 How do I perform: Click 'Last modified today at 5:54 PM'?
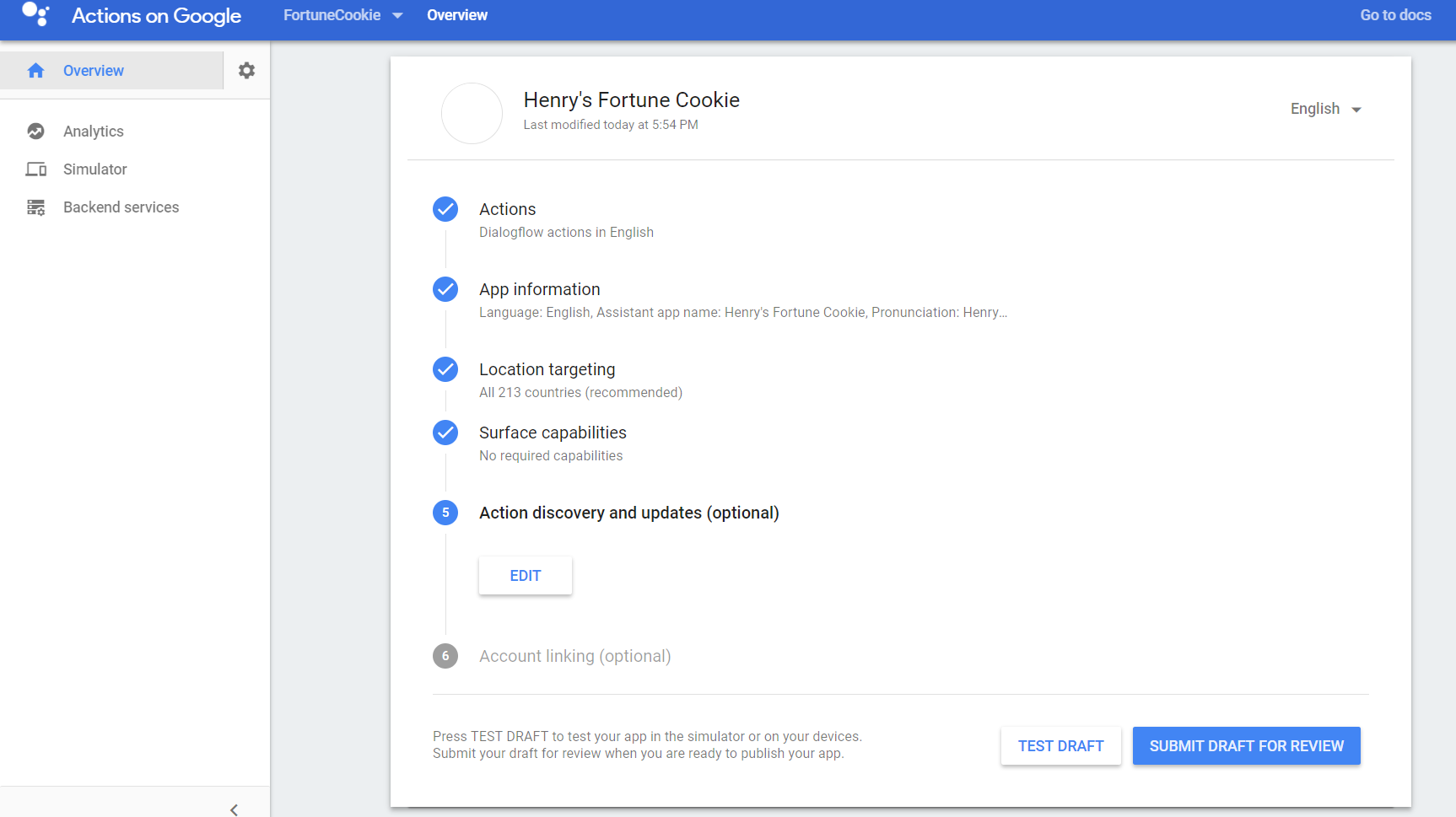pos(611,125)
